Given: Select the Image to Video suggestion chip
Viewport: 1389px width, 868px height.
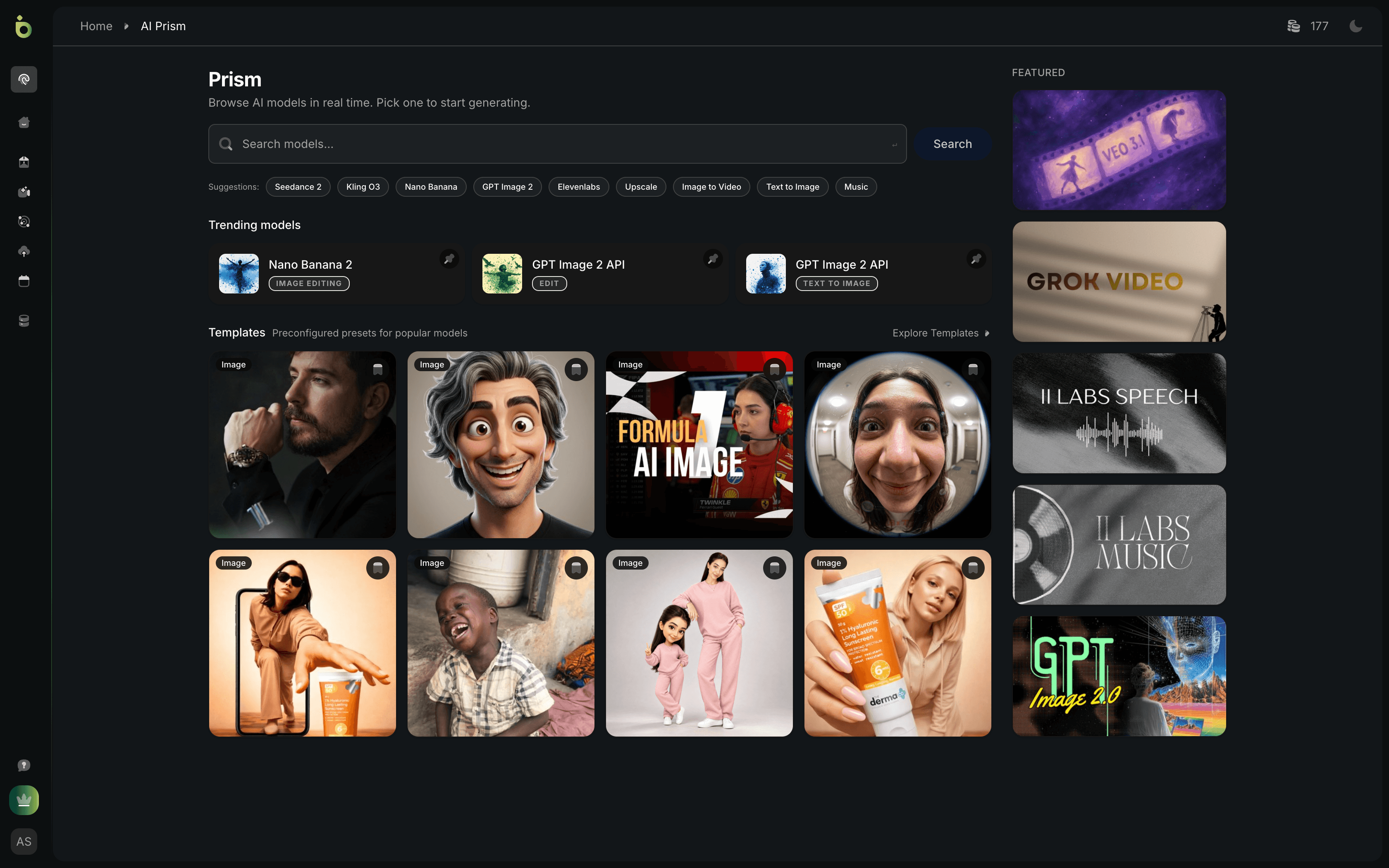Looking at the screenshot, I should click(x=711, y=186).
